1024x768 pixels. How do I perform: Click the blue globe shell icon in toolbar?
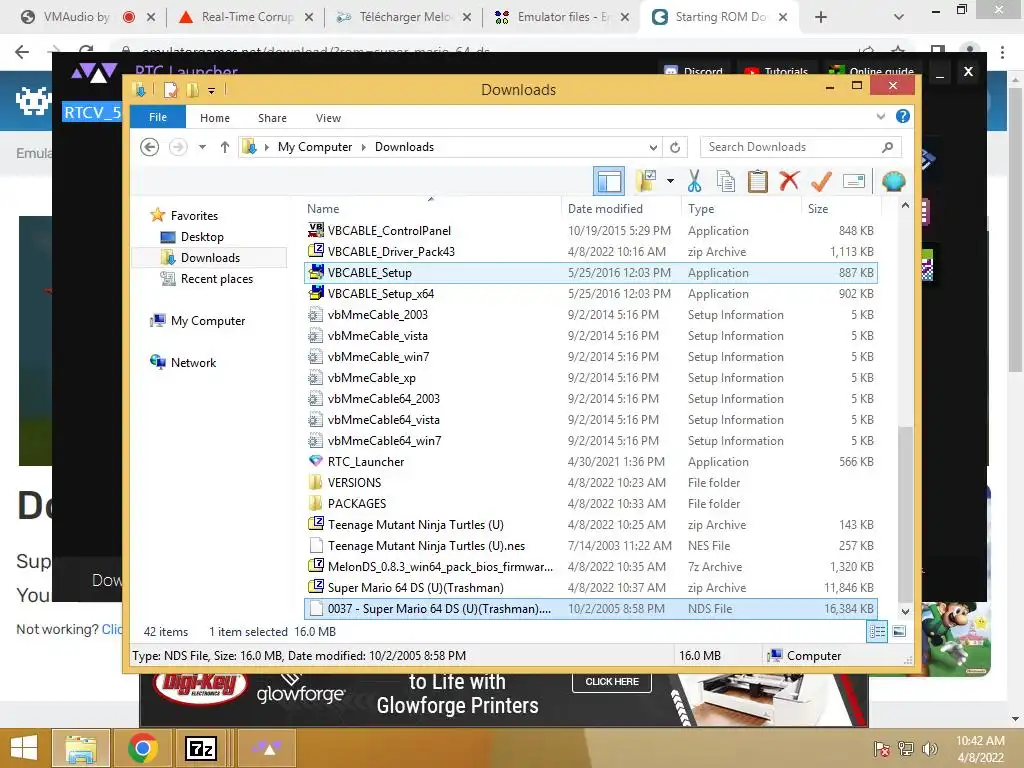pyautogui.click(x=893, y=181)
